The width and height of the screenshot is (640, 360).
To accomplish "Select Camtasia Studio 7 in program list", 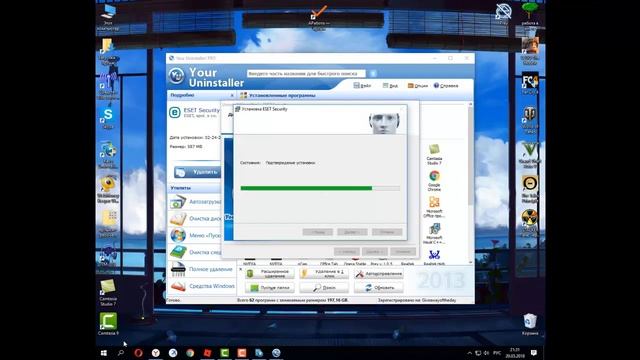I will point(434,155).
